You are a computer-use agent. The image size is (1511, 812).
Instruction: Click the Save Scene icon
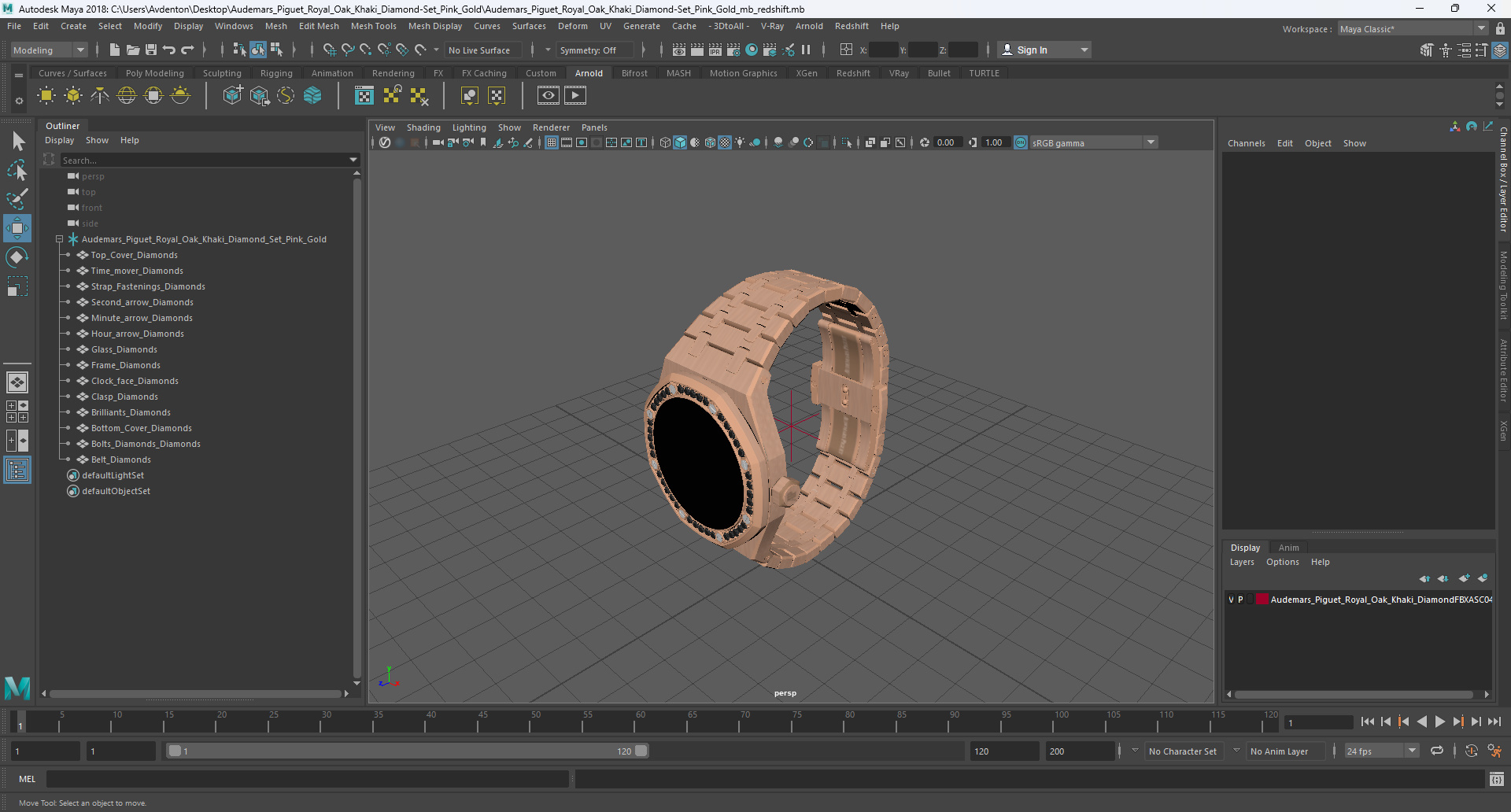[x=151, y=50]
